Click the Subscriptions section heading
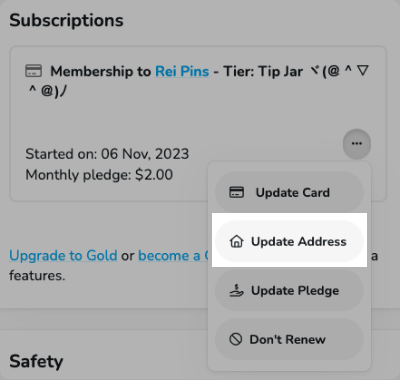This screenshot has height=380, width=400. pyautogui.click(x=66, y=20)
